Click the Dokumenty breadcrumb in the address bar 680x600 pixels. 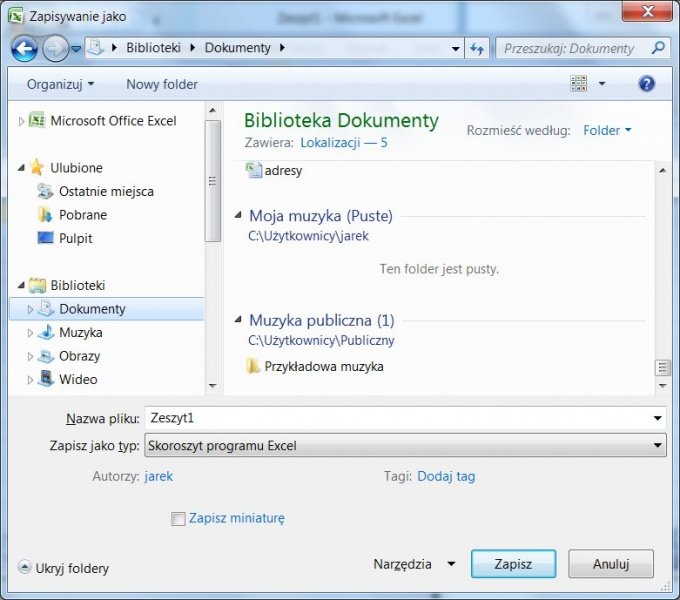[x=237, y=48]
